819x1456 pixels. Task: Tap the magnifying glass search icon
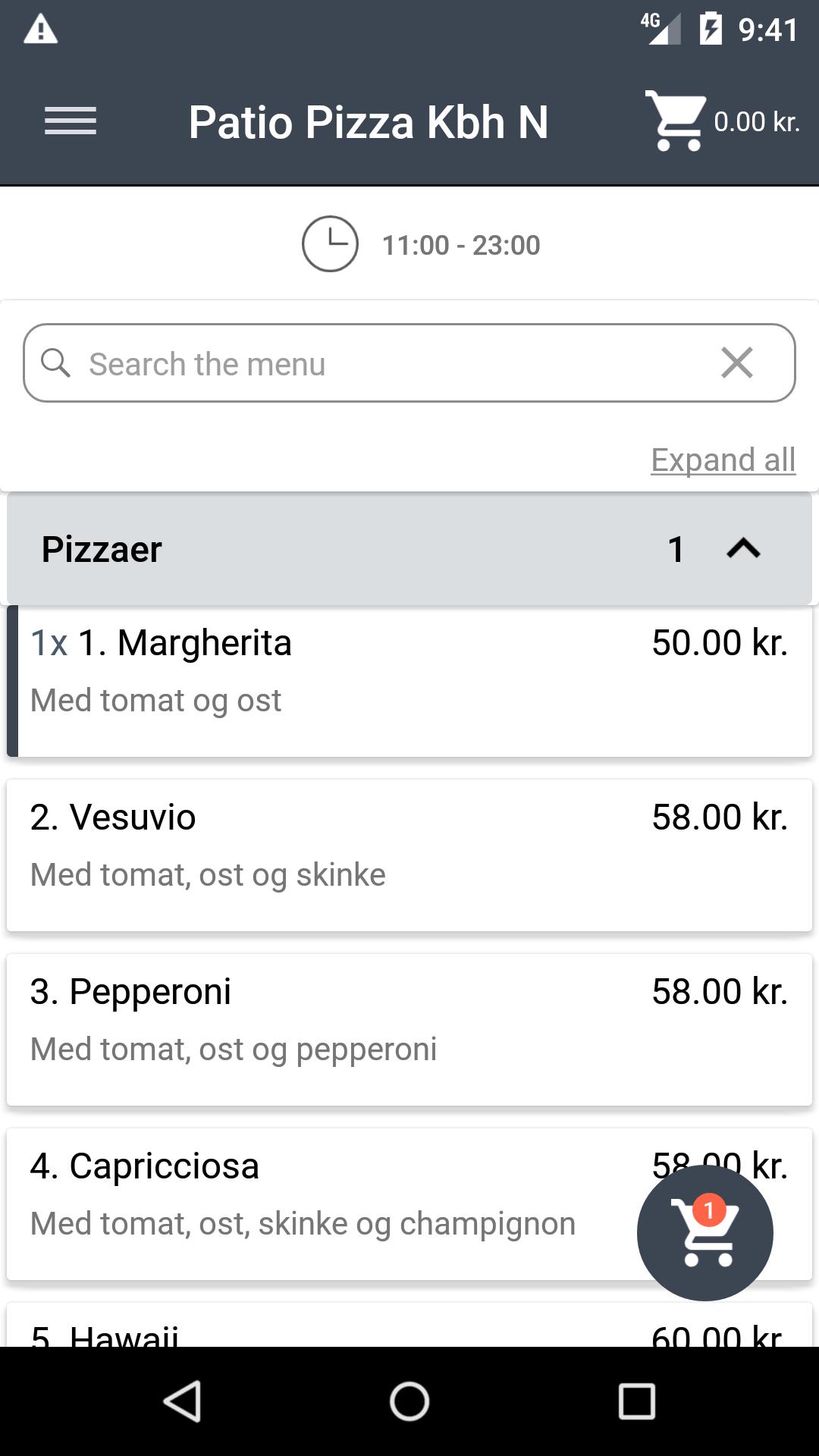(55, 362)
